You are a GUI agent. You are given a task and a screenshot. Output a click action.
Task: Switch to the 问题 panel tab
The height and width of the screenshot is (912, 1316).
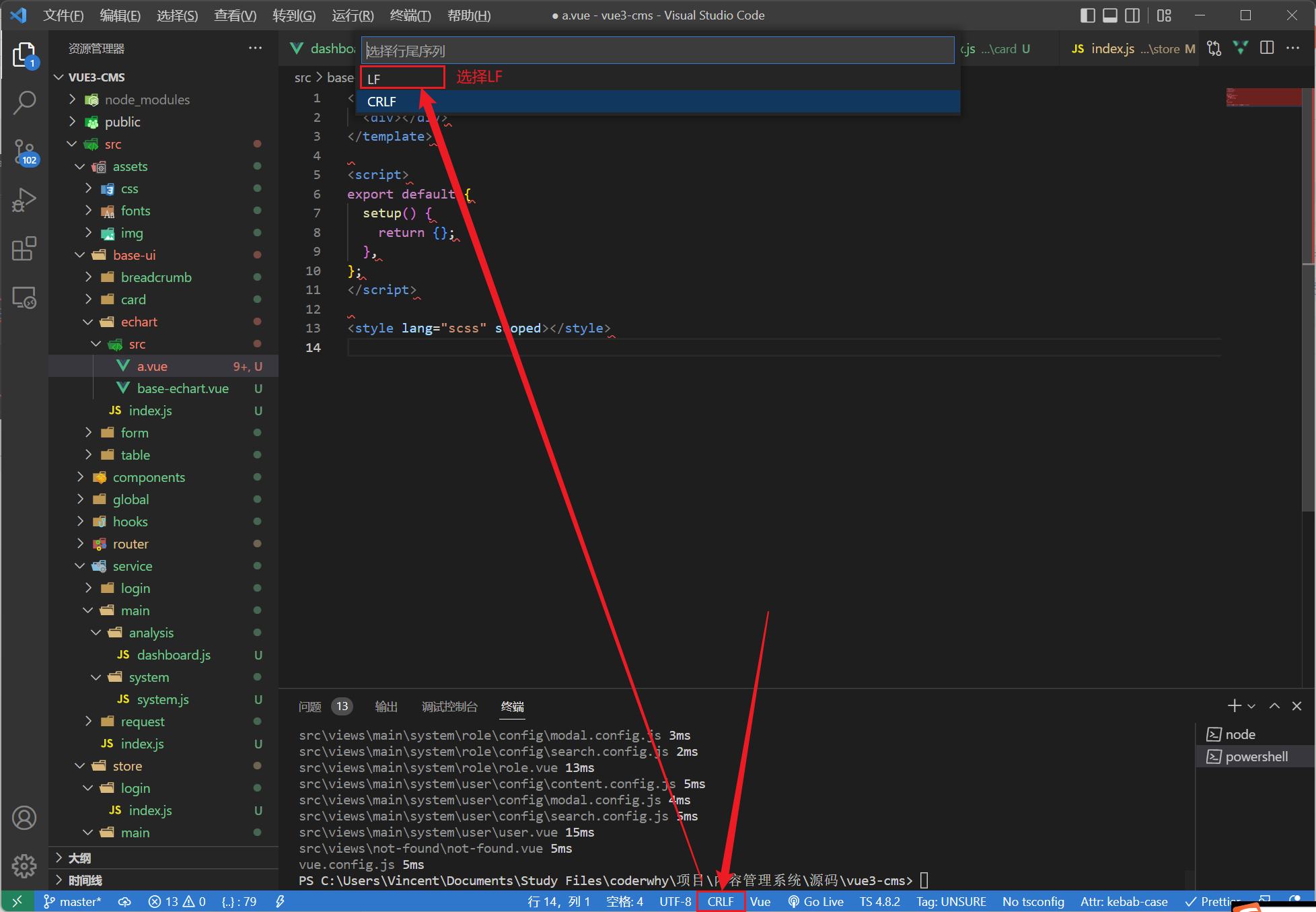click(x=310, y=706)
